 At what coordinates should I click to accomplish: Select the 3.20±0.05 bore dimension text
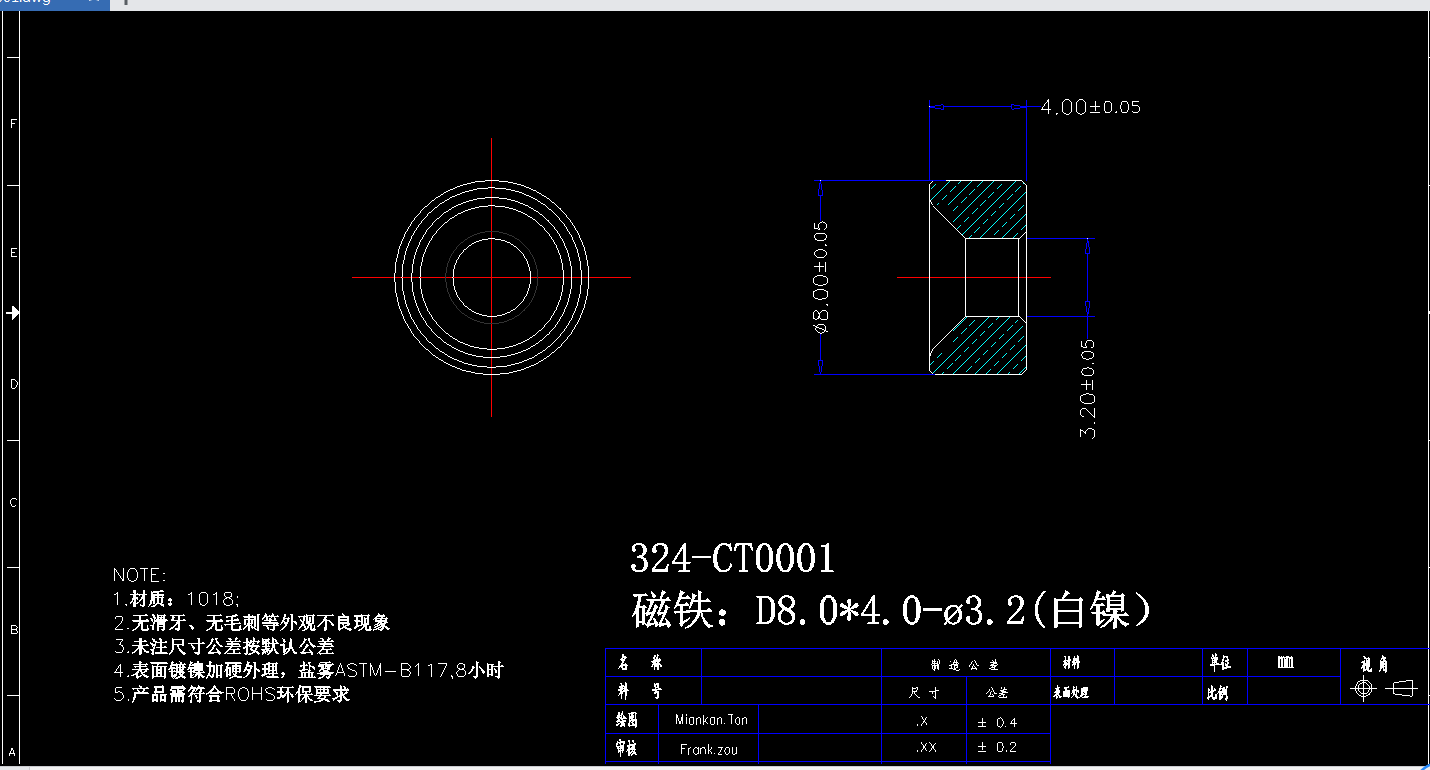point(1089,388)
